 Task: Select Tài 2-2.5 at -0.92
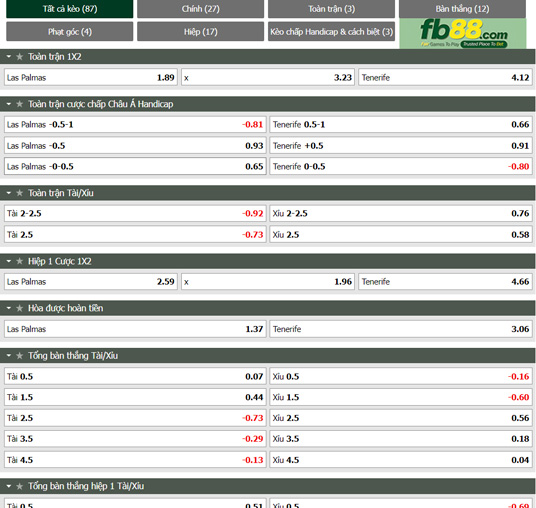coord(135,214)
